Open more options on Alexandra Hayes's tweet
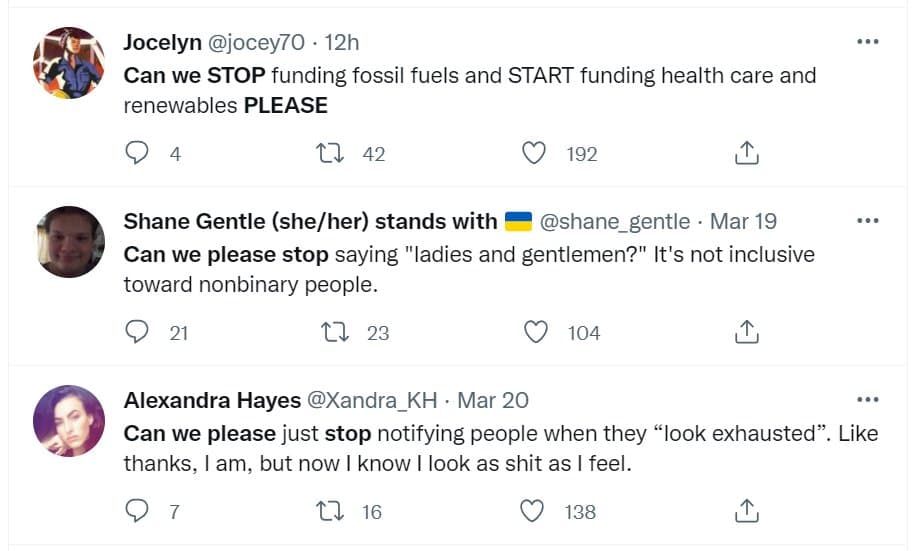The height and width of the screenshot is (551, 919). tap(867, 400)
